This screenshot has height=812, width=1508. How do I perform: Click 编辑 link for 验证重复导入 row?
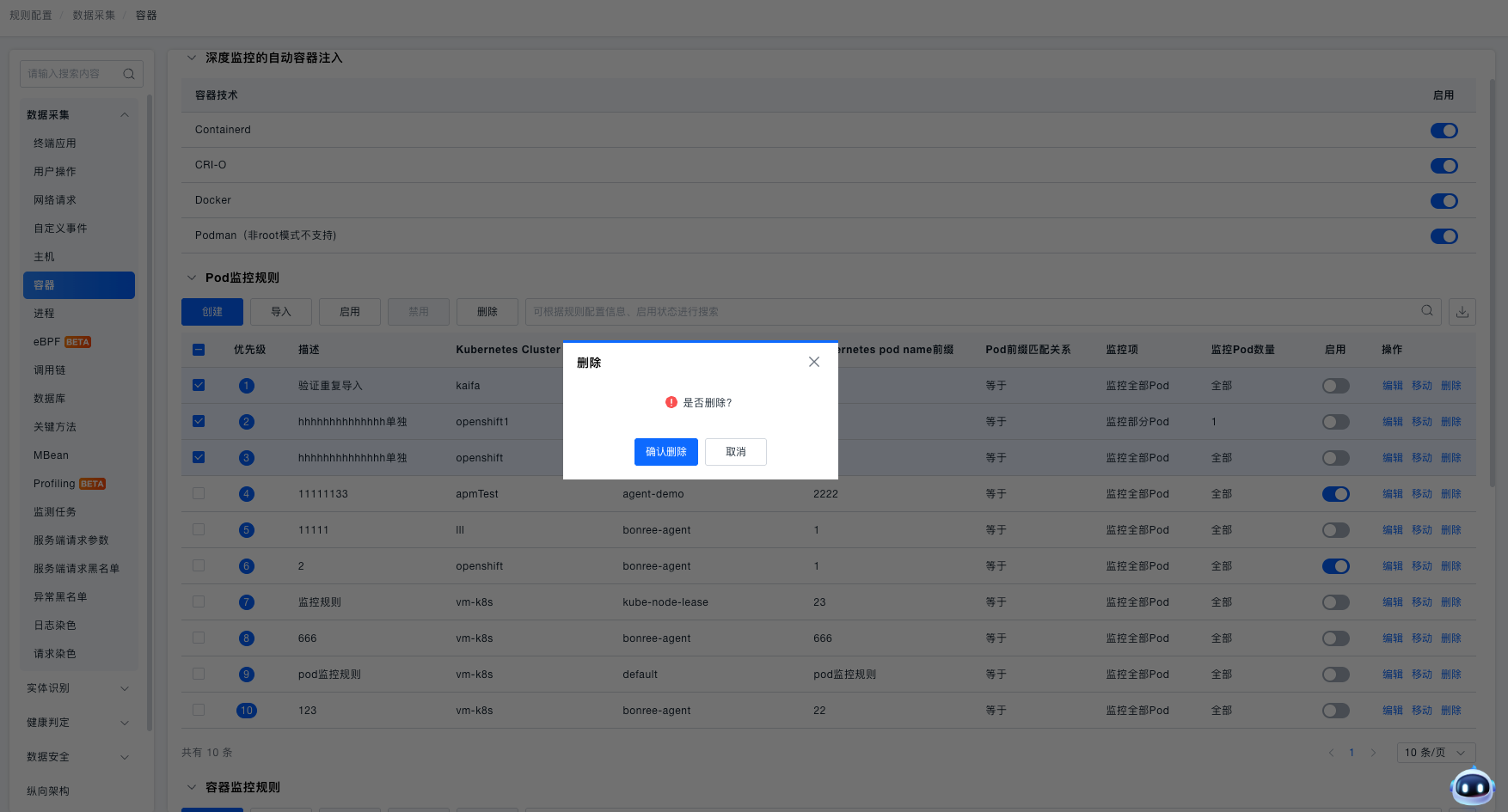coord(1393,386)
